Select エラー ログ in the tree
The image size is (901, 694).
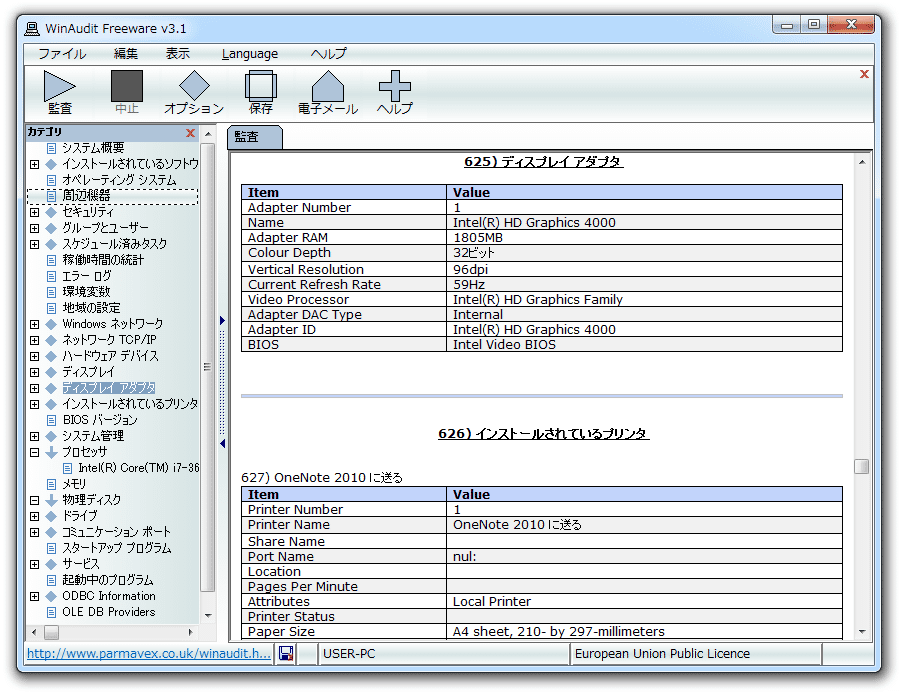86,276
